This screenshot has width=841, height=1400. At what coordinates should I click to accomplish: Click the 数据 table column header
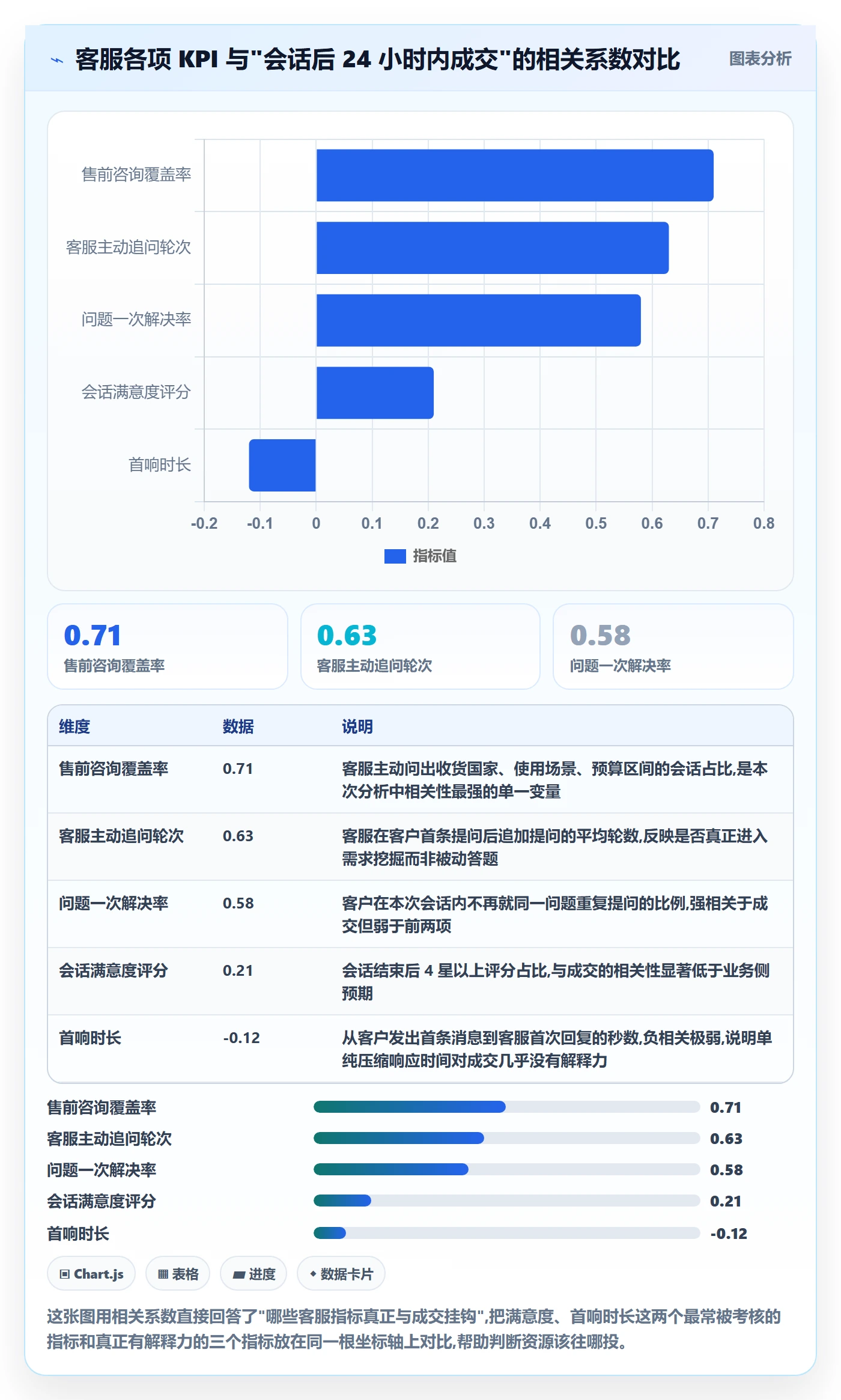coord(238,726)
